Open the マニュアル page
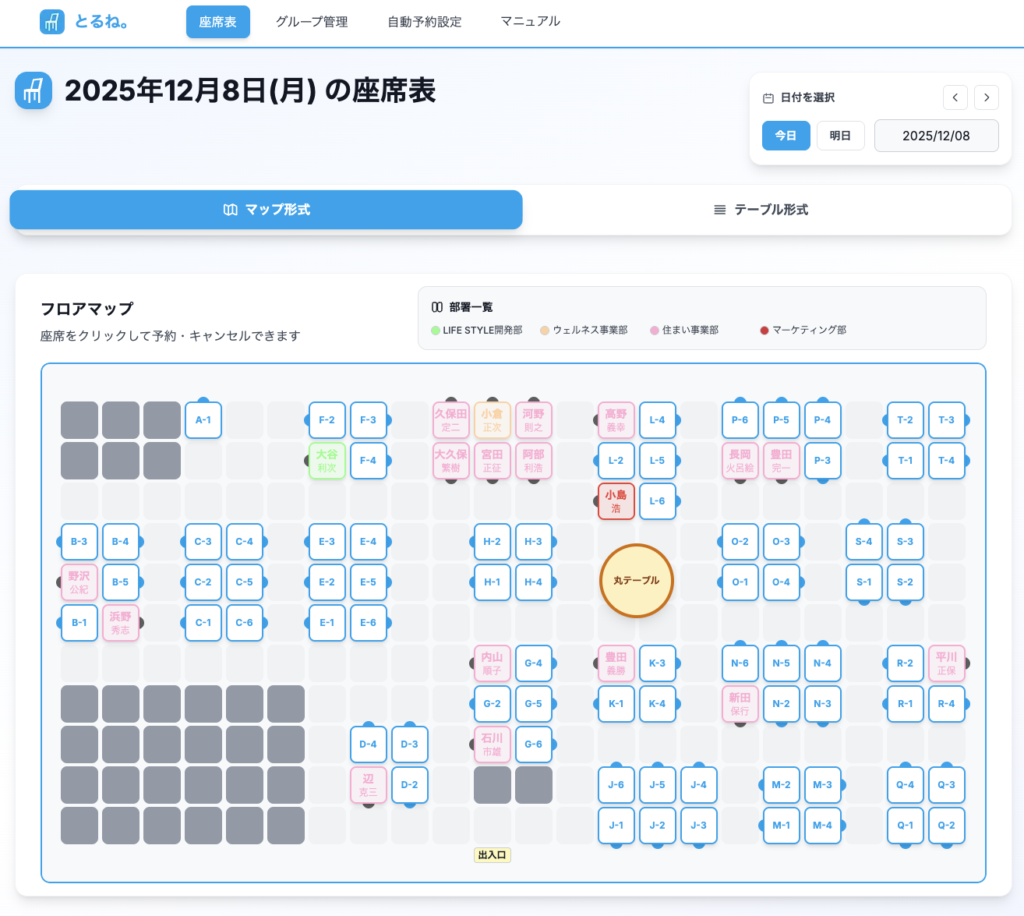The width and height of the screenshot is (1024, 916). pyautogui.click(x=530, y=22)
